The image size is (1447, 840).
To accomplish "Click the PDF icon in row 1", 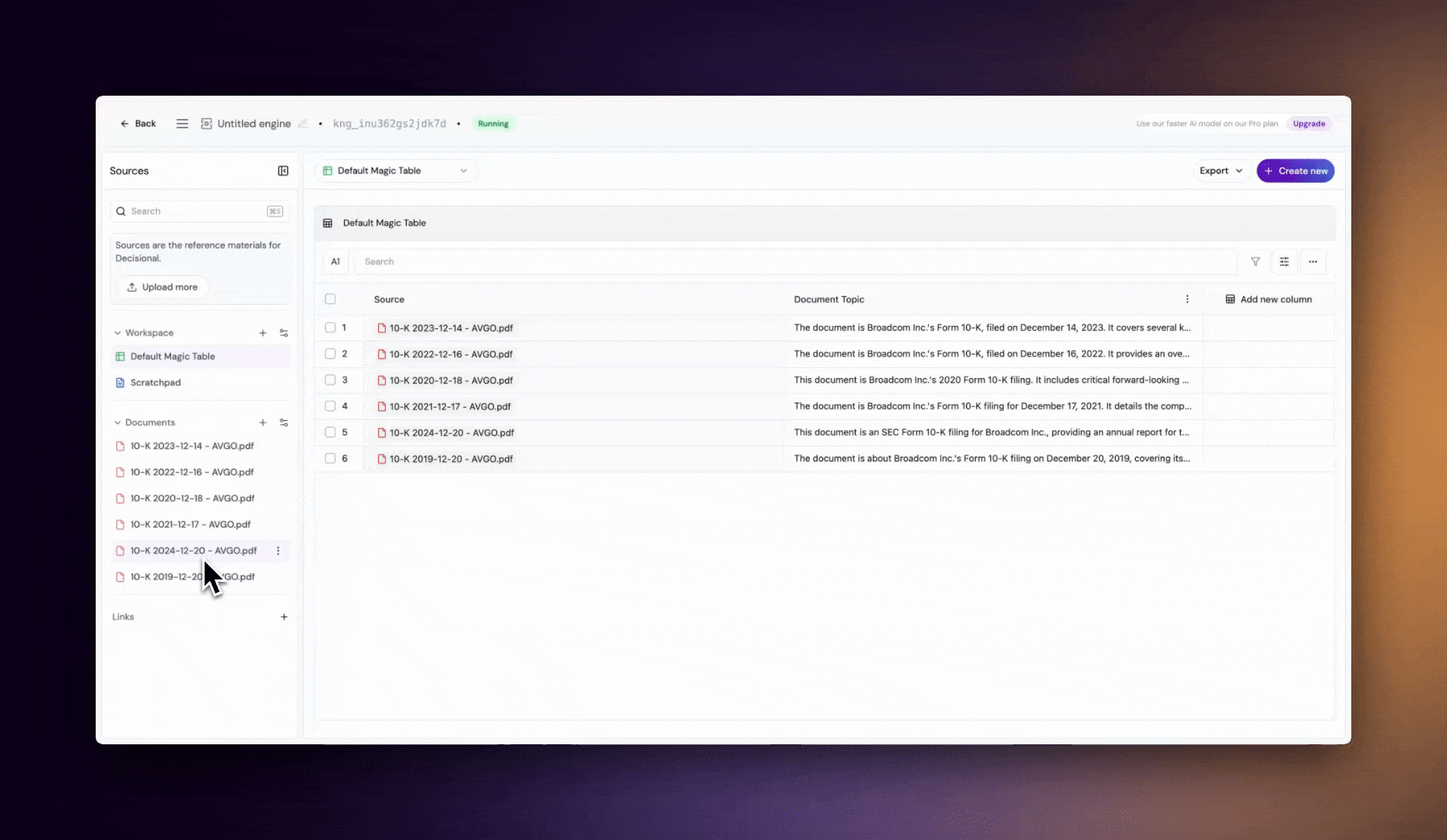I will point(382,328).
